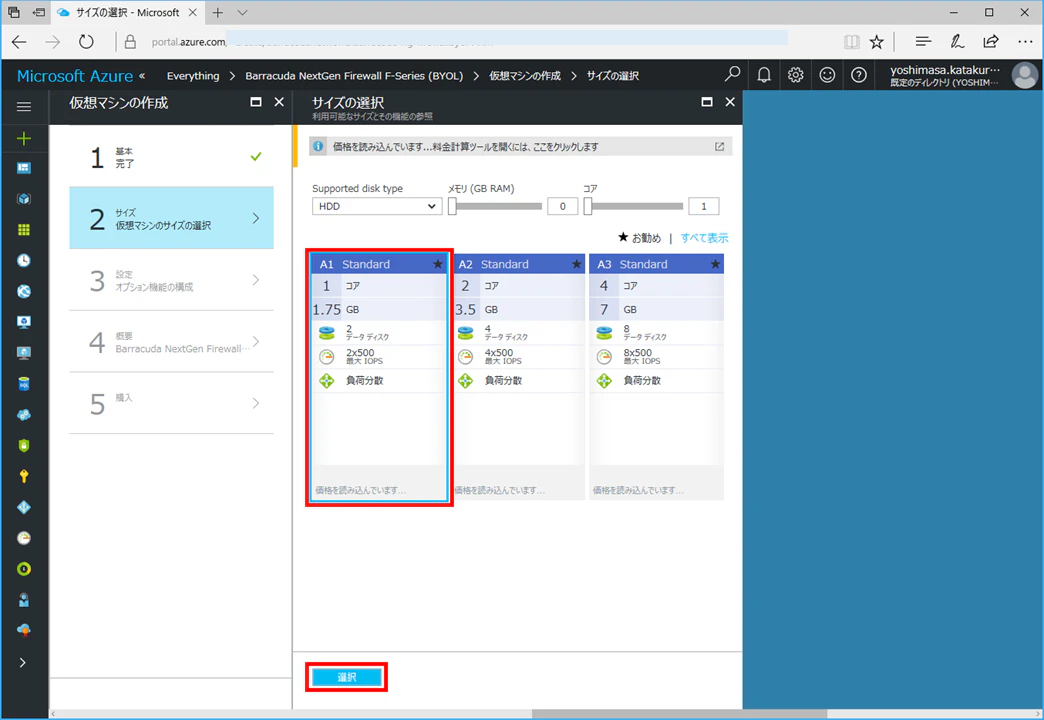The height and width of the screenshot is (720, 1044).
Task: Open the Supported disk type HDD dropdown
Action: [x=377, y=206]
